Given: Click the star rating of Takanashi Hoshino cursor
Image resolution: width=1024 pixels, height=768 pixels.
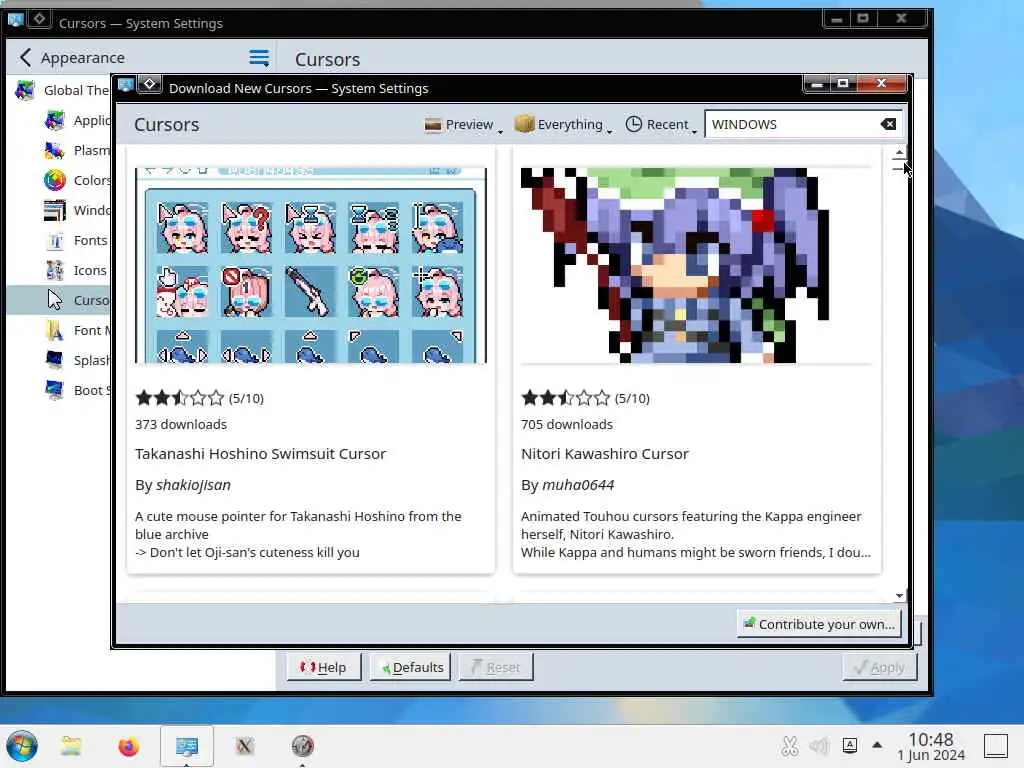Looking at the screenshot, I should [x=180, y=398].
